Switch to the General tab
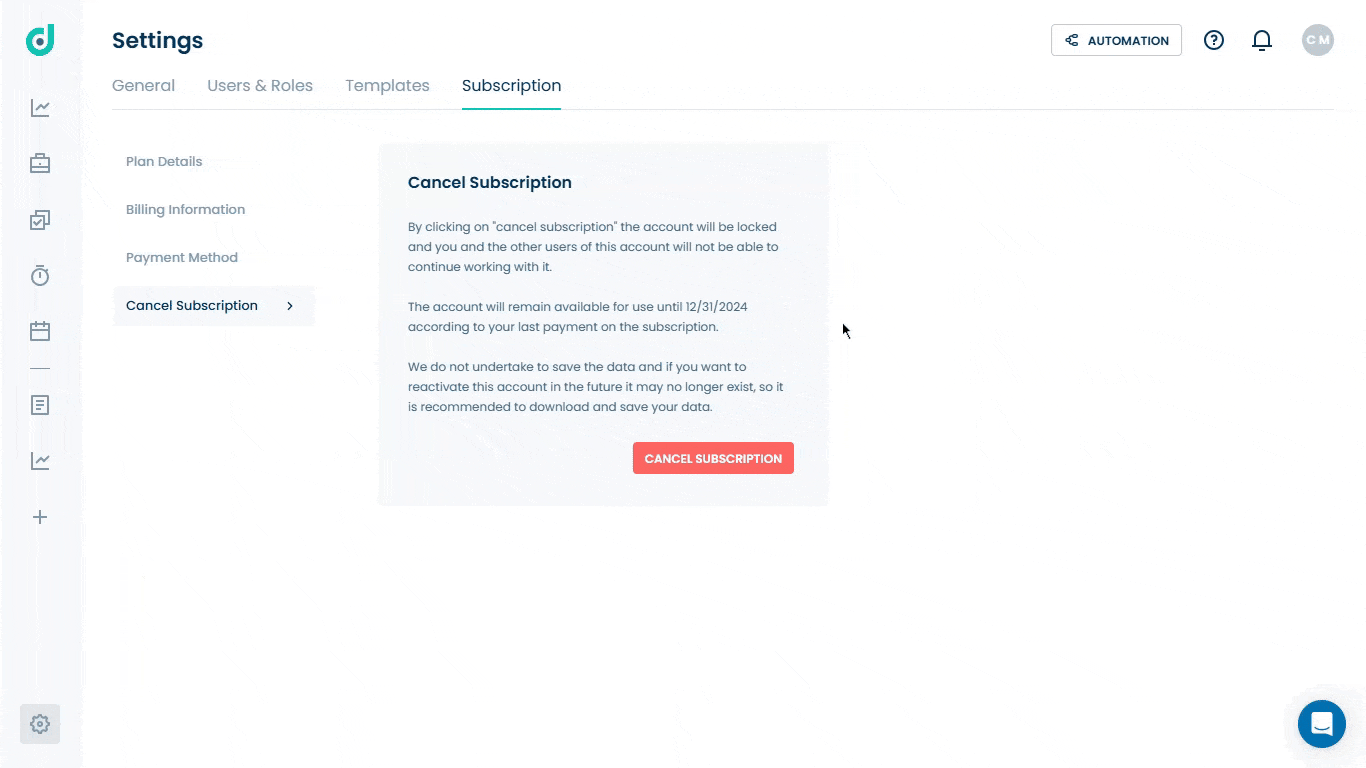 (x=143, y=86)
